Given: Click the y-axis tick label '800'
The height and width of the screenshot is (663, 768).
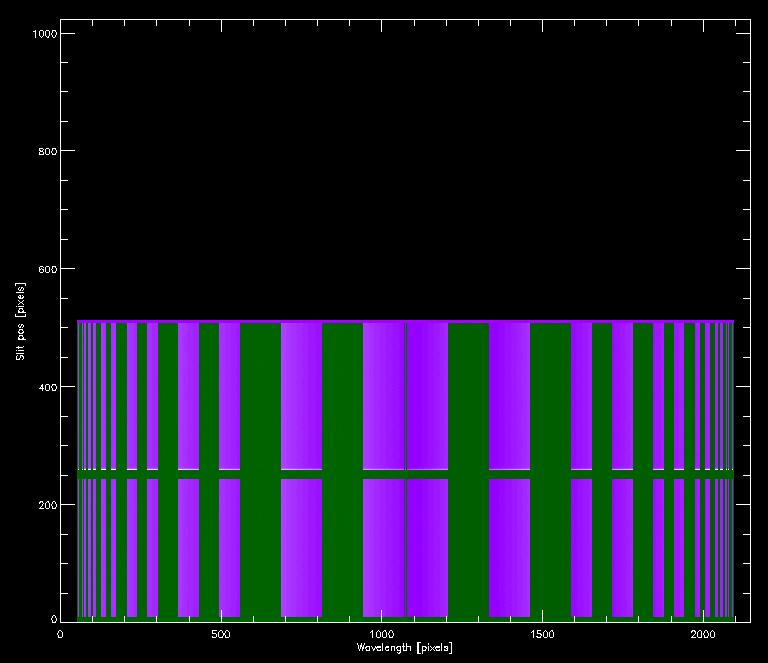Looking at the screenshot, I should pyautogui.click(x=48, y=151).
